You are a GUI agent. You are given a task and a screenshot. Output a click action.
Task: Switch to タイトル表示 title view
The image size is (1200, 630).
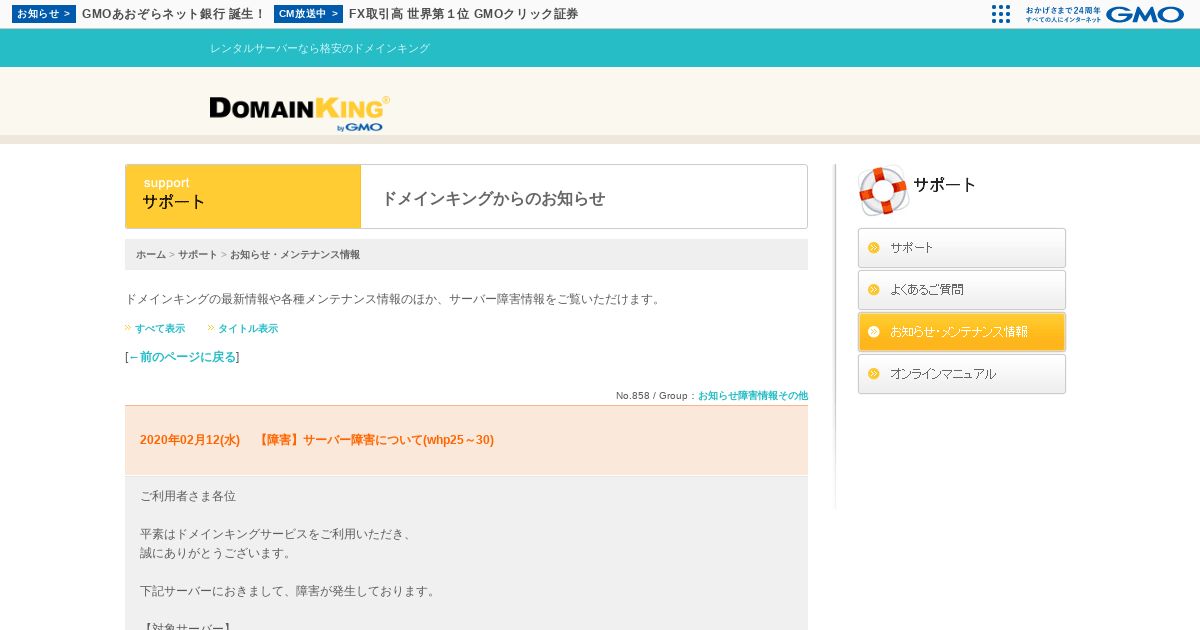pyautogui.click(x=248, y=328)
